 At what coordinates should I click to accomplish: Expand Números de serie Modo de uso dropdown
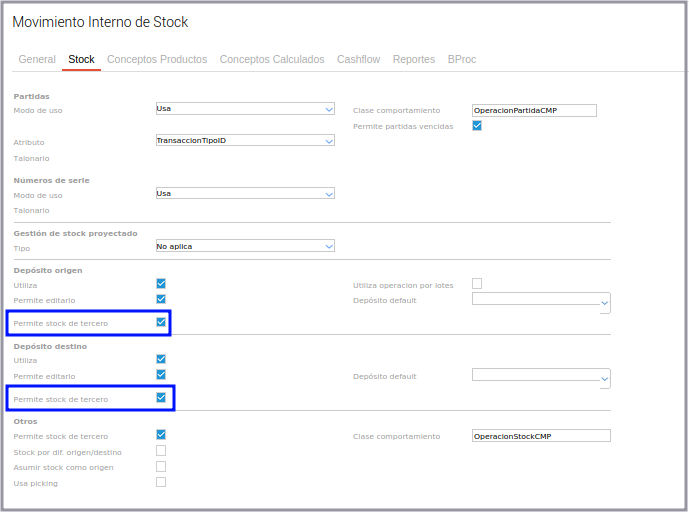tap(245, 194)
